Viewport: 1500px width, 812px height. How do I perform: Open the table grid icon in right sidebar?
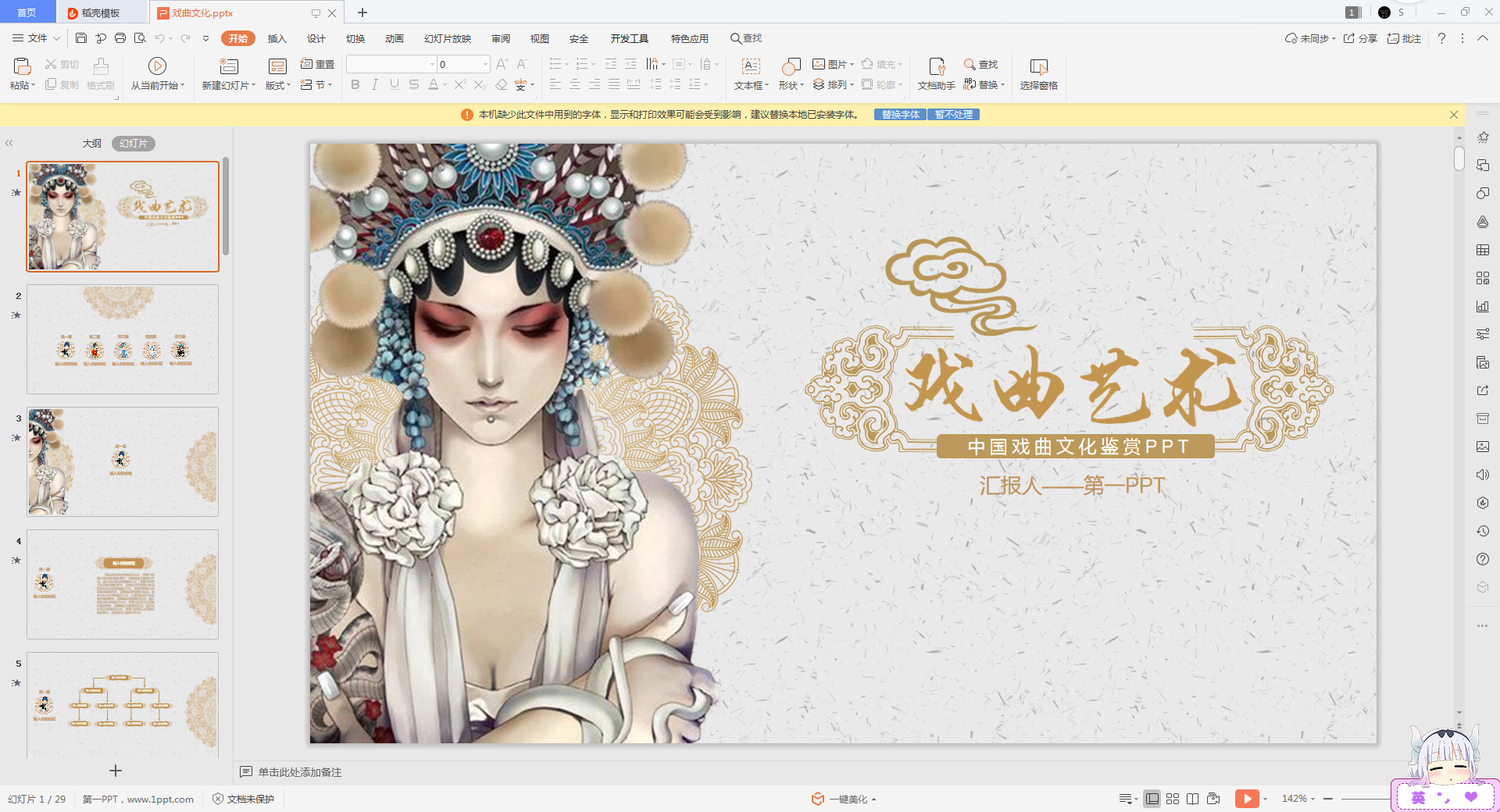click(x=1483, y=250)
